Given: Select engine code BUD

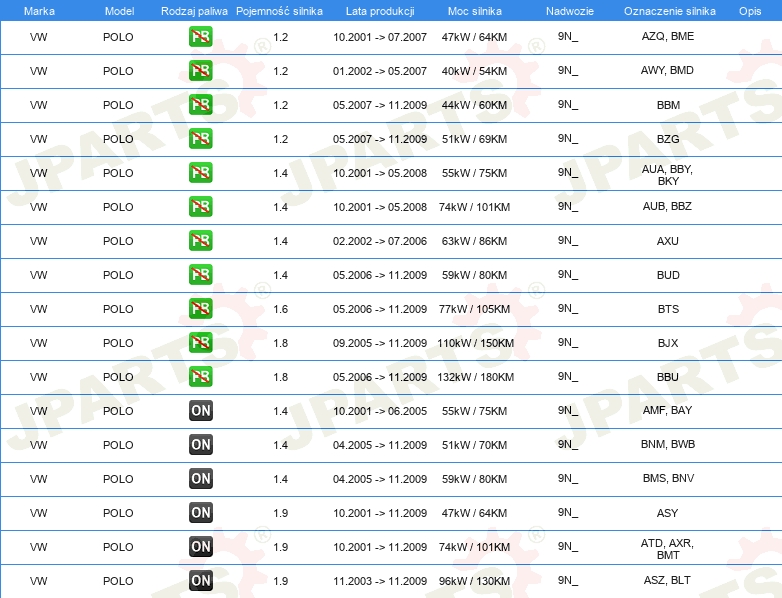Looking at the screenshot, I should (668, 275).
